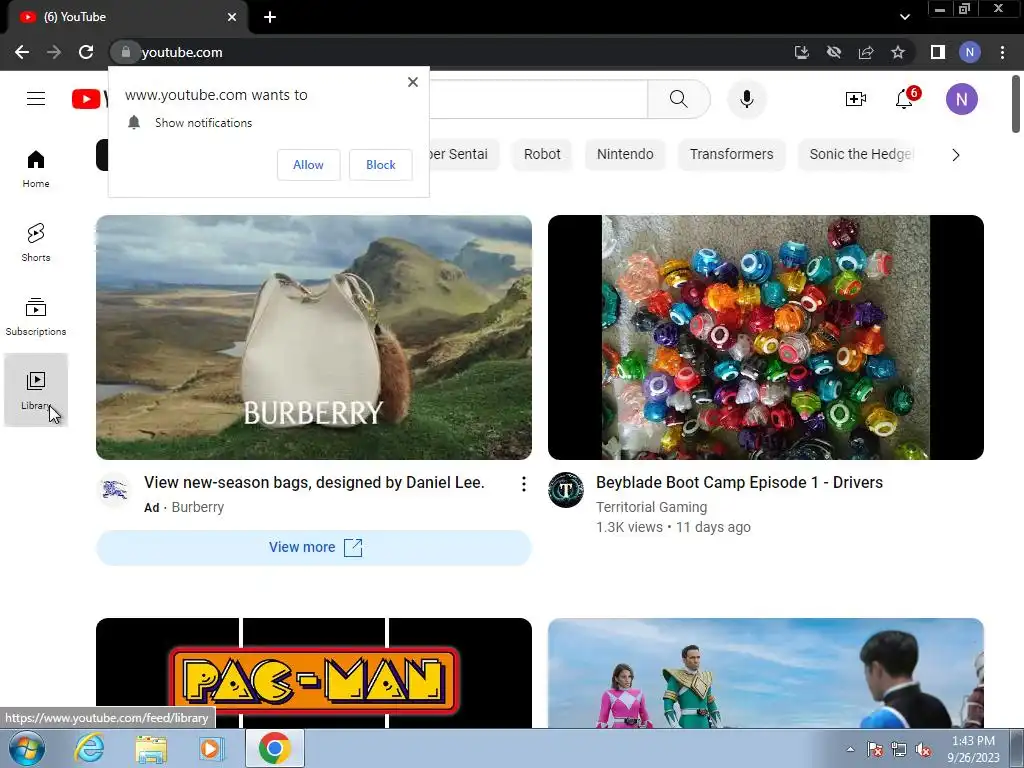Viewport: 1024px width, 768px height.
Task: Click the Burberry advertiser name link
Action: point(197,507)
